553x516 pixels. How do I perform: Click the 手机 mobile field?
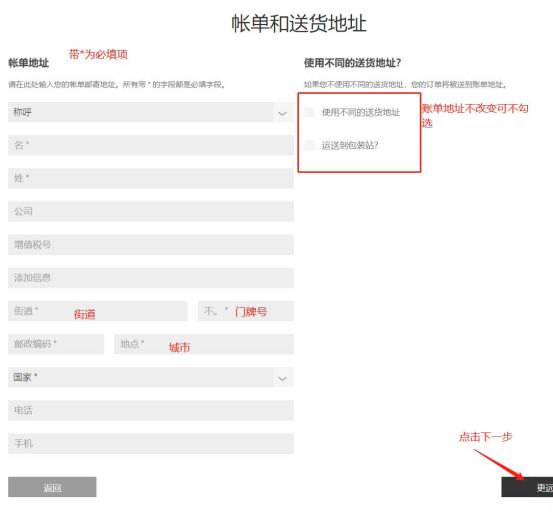pyautogui.click(x=151, y=443)
